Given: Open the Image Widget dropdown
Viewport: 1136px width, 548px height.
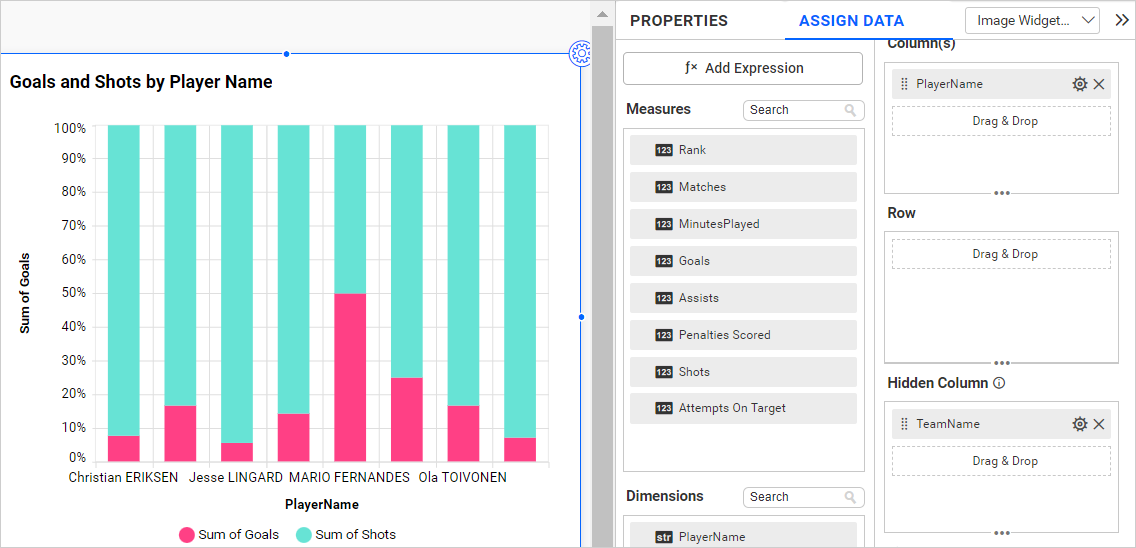Looking at the screenshot, I should (1032, 20).
